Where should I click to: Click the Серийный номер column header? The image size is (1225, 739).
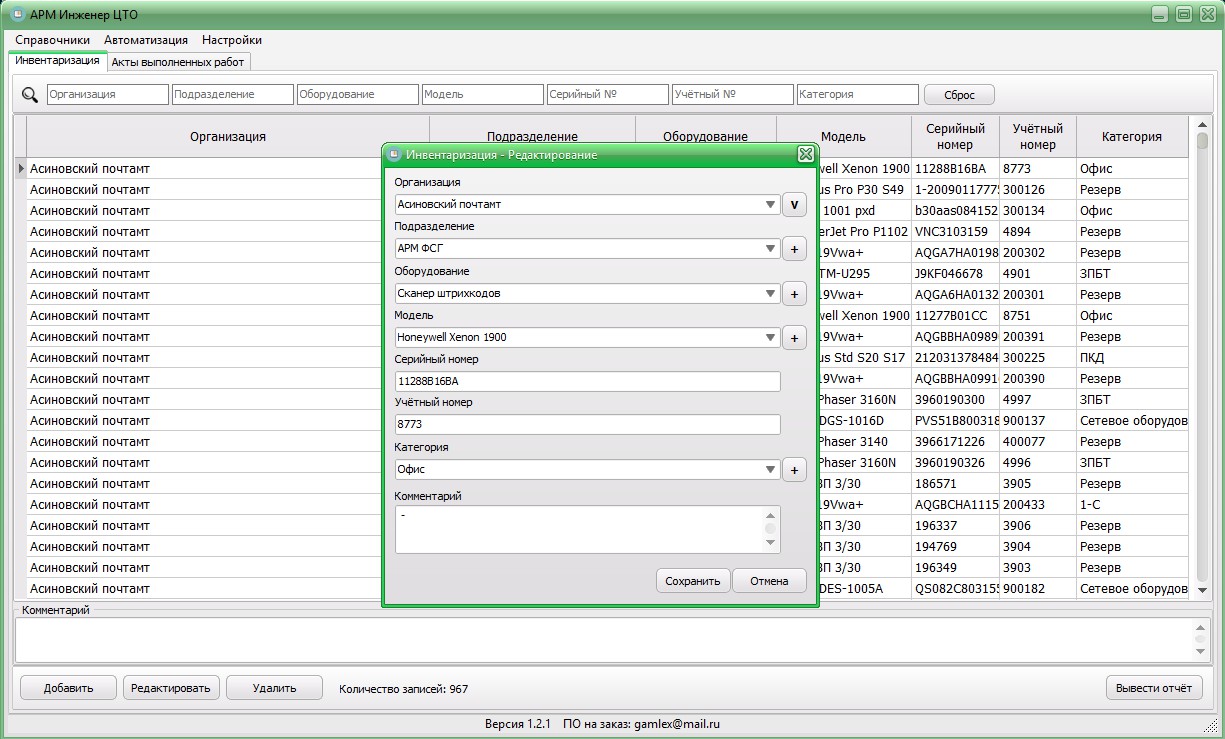(x=955, y=137)
